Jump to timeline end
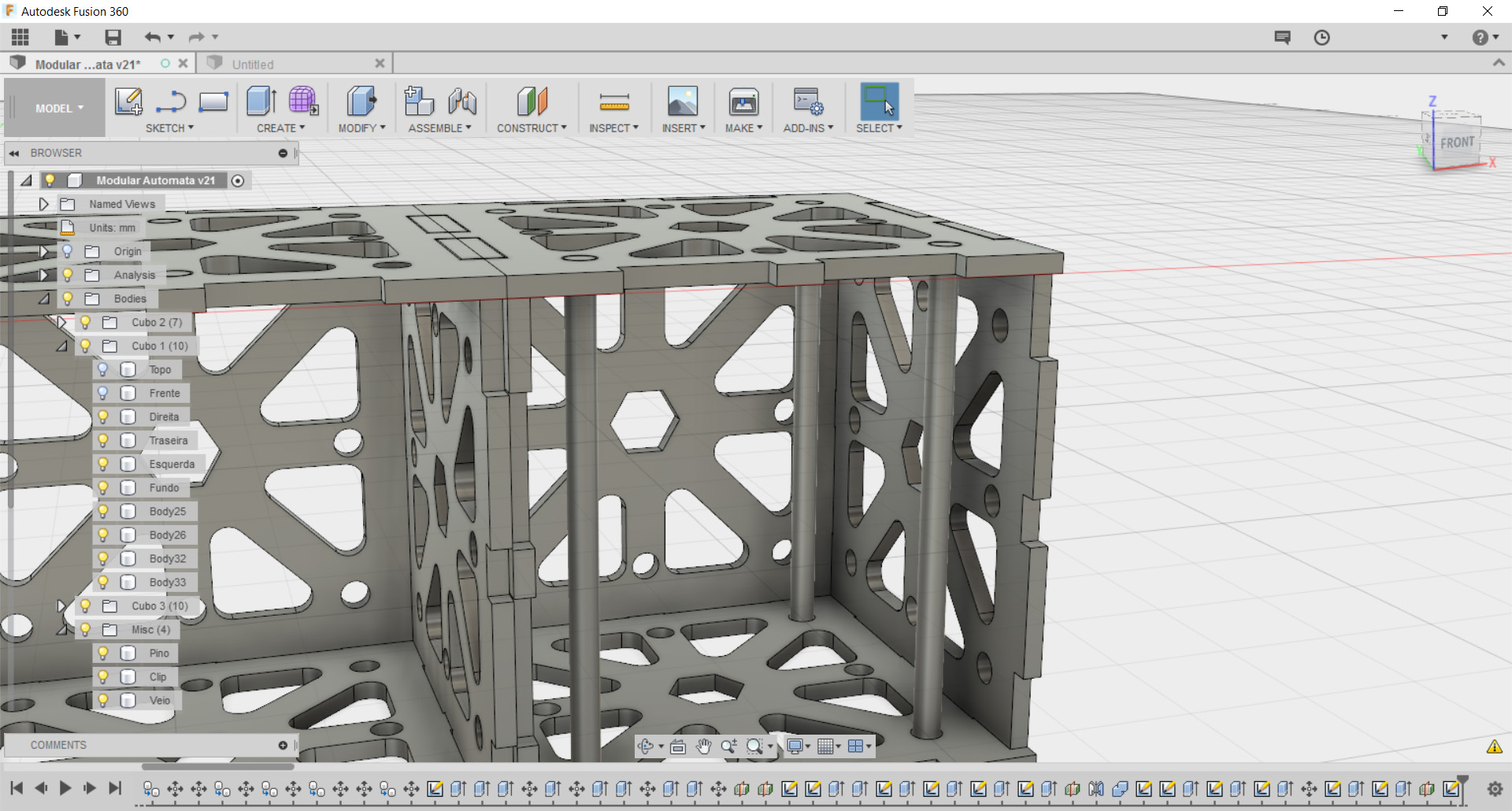 tap(115, 788)
